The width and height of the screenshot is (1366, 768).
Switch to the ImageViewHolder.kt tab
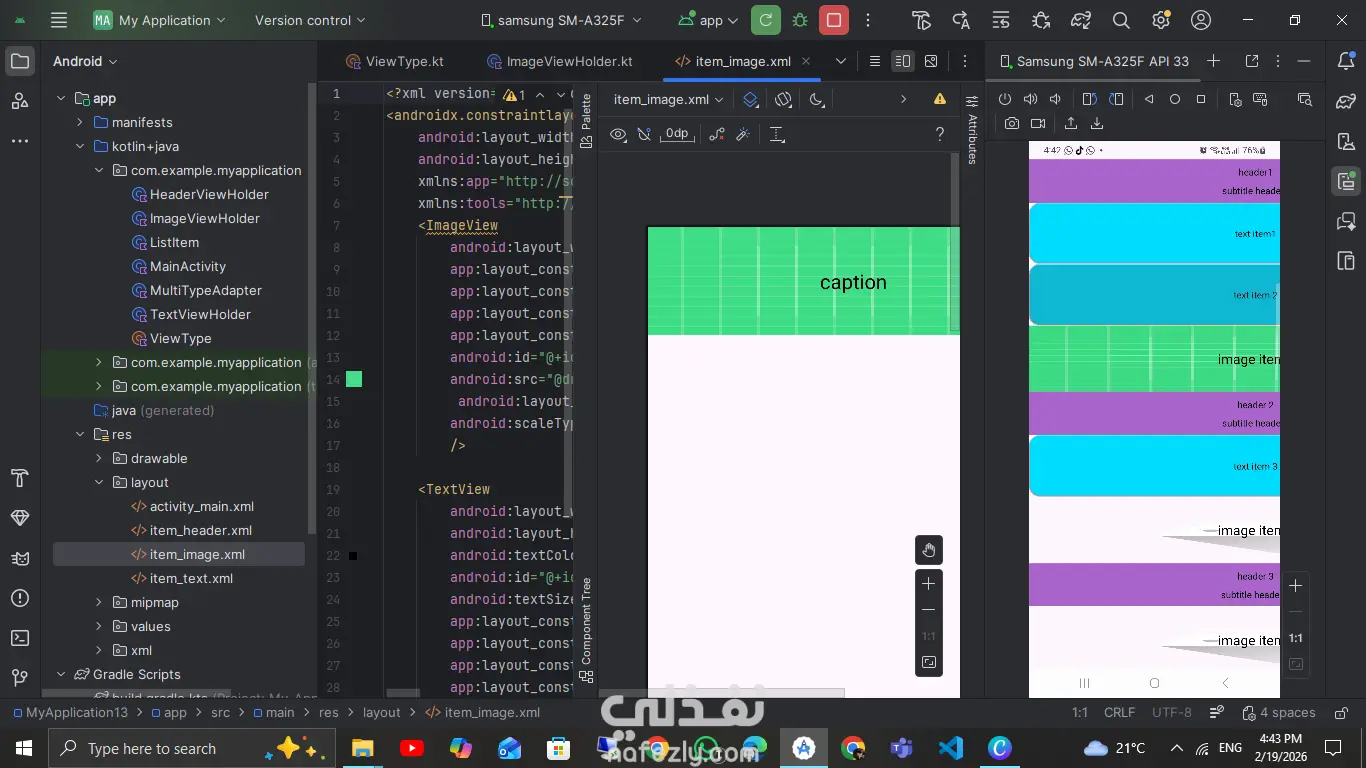tap(569, 61)
